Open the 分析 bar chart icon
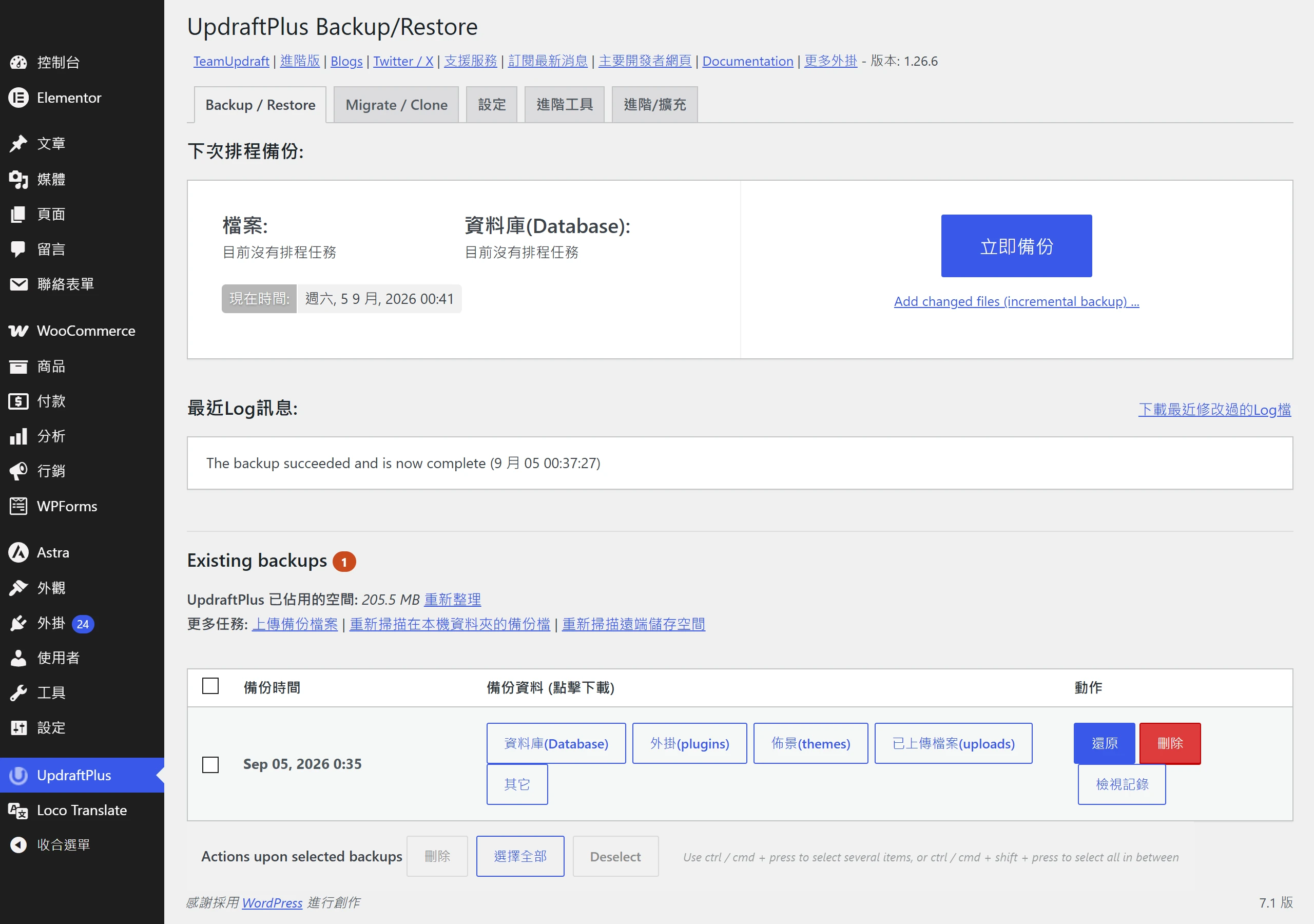 point(18,436)
